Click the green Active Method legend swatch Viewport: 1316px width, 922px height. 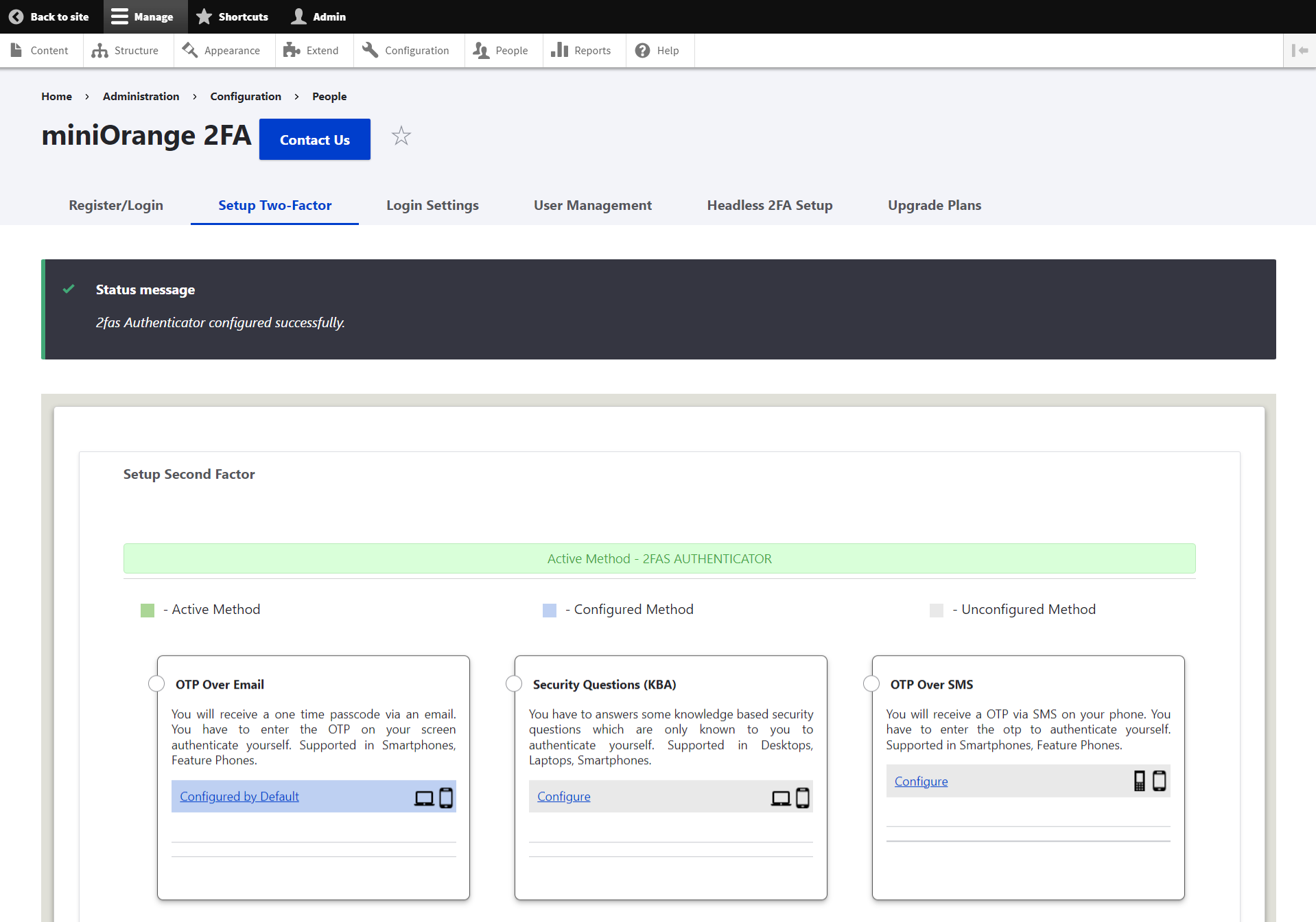(x=147, y=610)
